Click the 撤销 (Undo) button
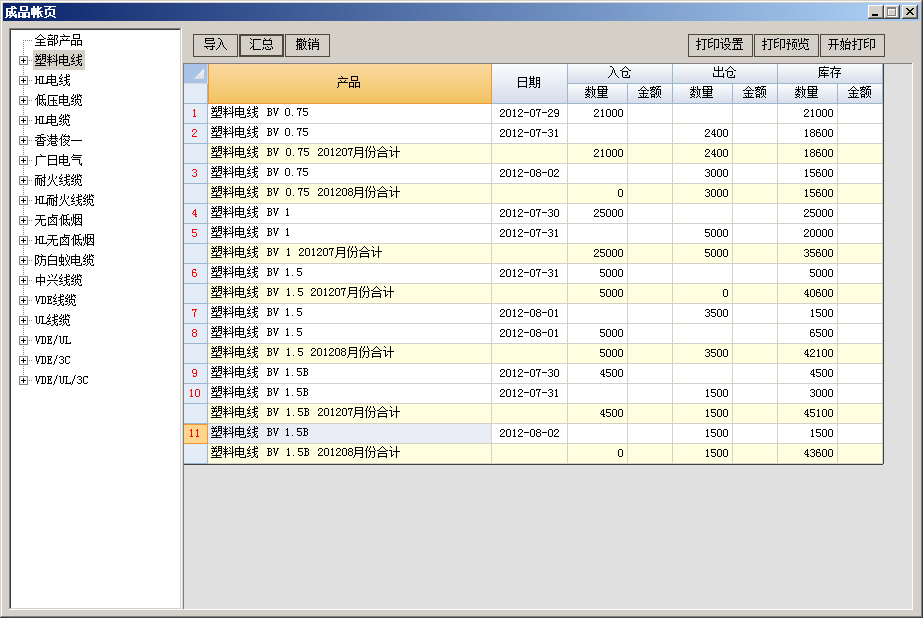 coord(307,45)
